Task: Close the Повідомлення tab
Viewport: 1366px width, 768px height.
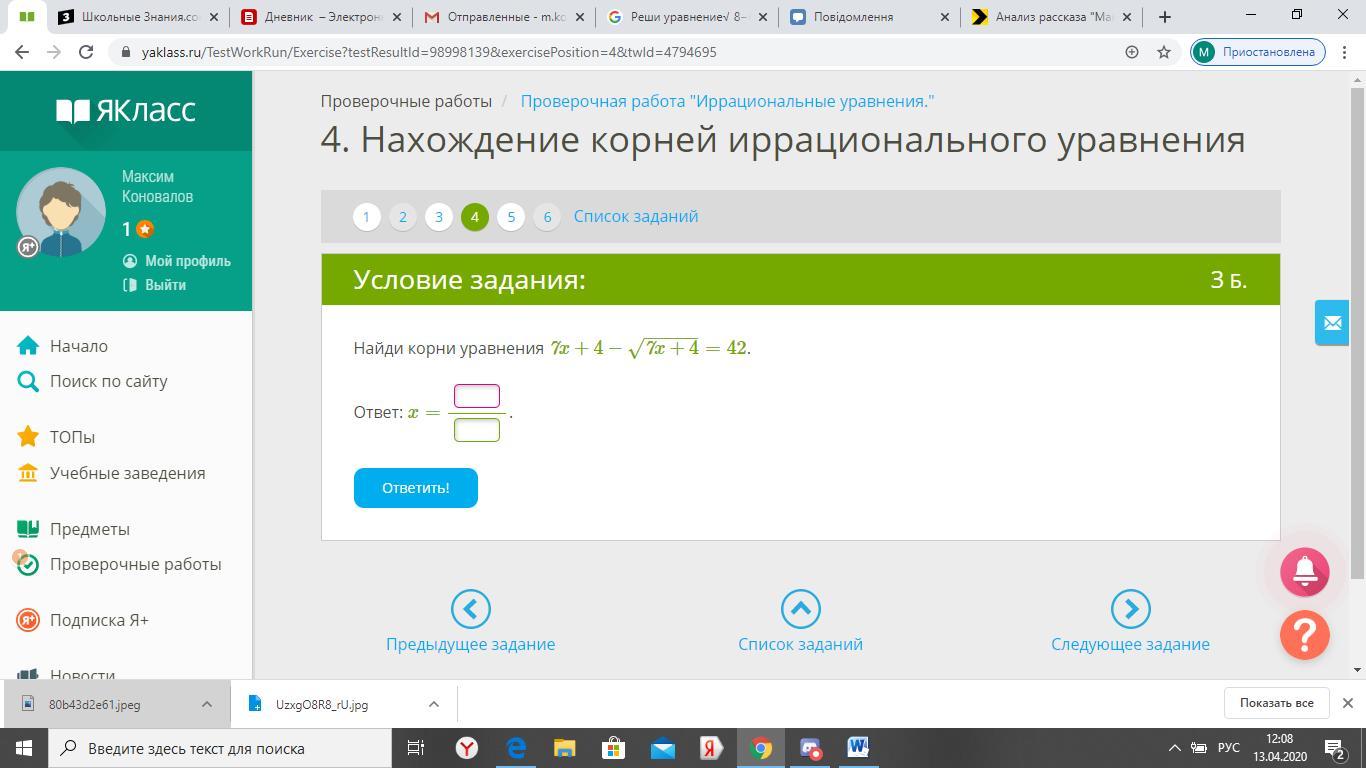Action: pyautogui.click(x=945, y=17)
